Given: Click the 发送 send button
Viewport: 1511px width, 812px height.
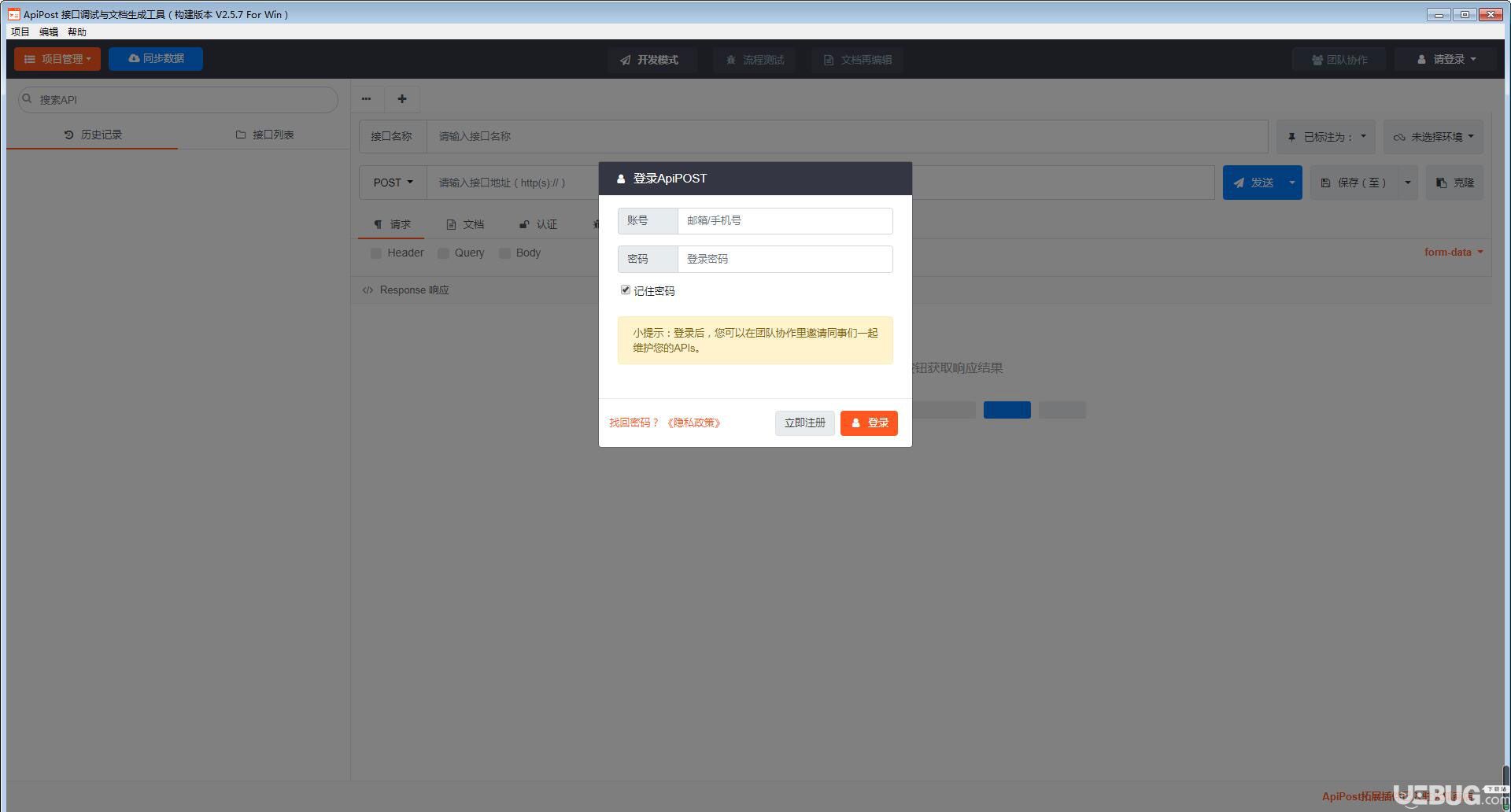Looking at the screenshot, I should [x=1252, y=183].
